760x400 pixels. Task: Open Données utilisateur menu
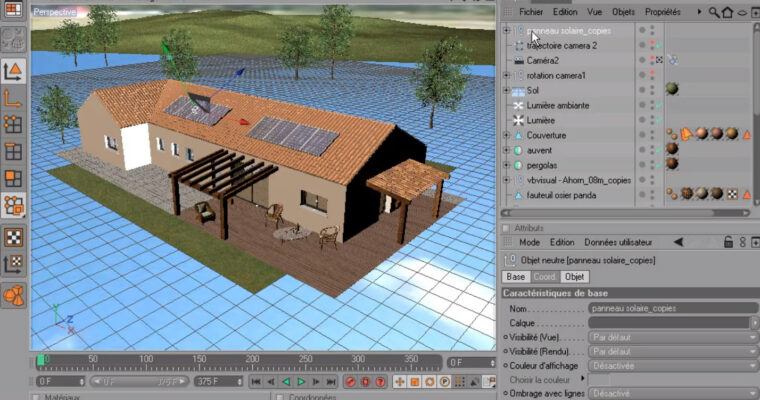618,242
